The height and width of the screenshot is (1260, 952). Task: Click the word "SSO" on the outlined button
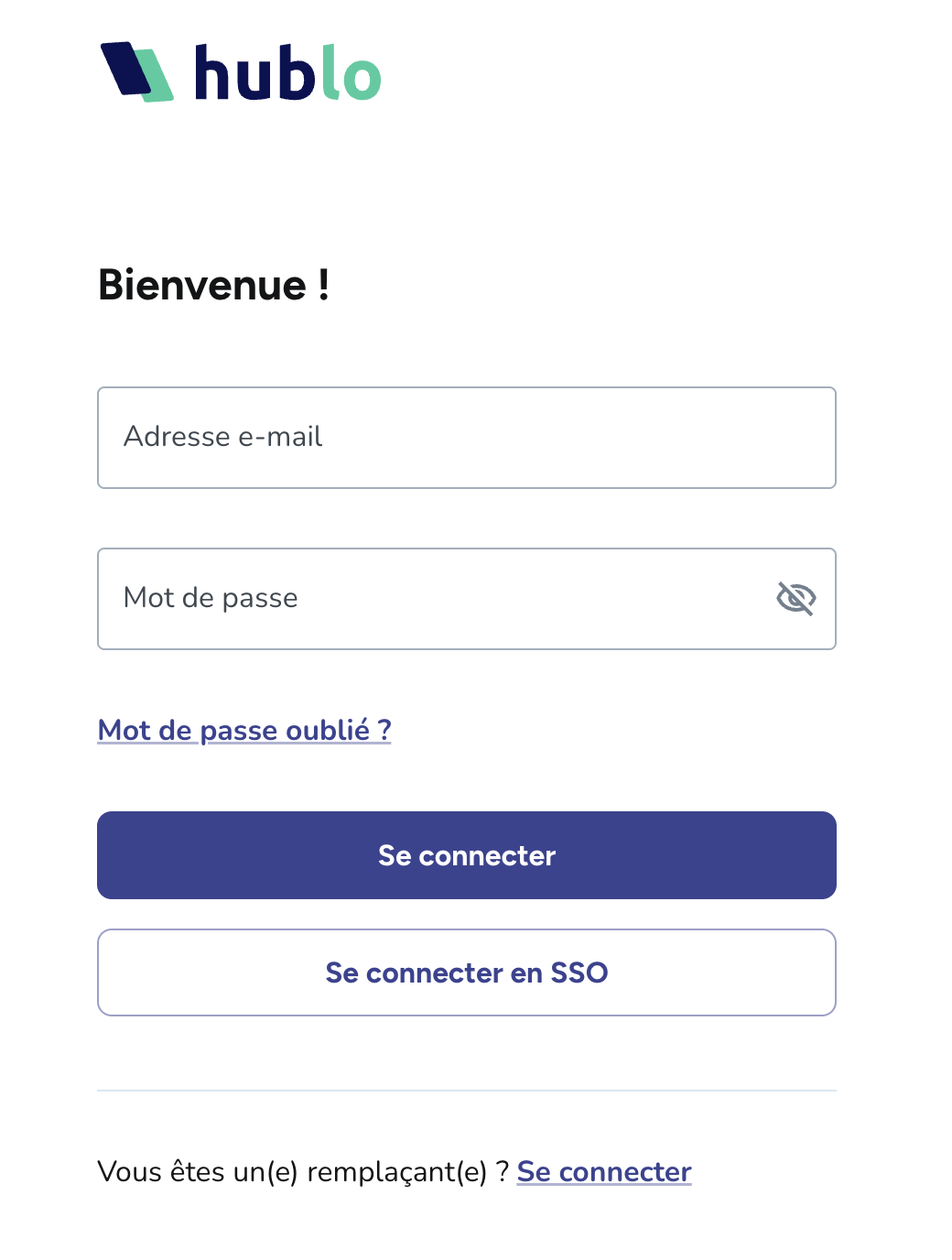point(579,972)
